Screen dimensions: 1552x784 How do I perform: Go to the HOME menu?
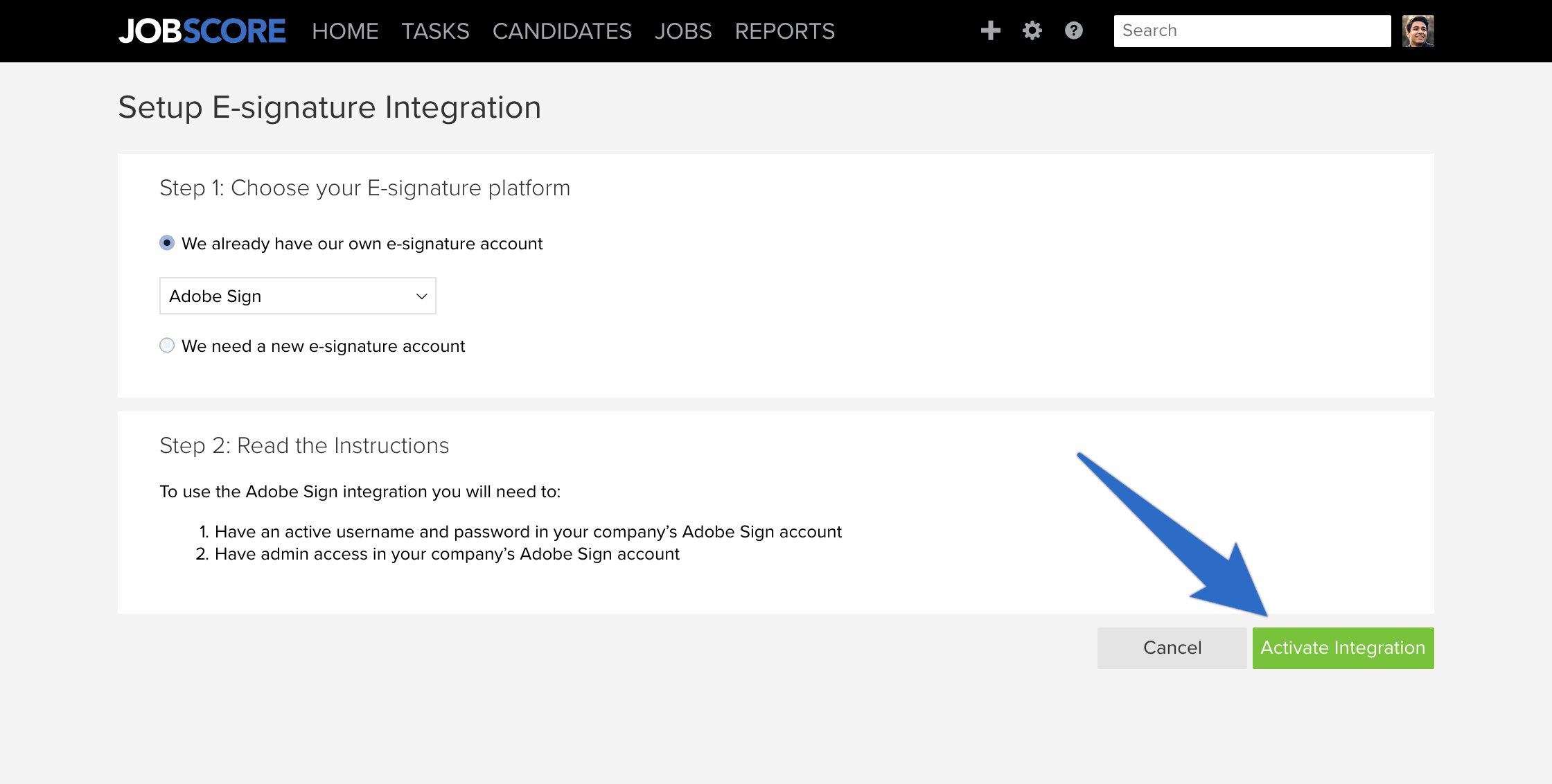tap(345, 31)
